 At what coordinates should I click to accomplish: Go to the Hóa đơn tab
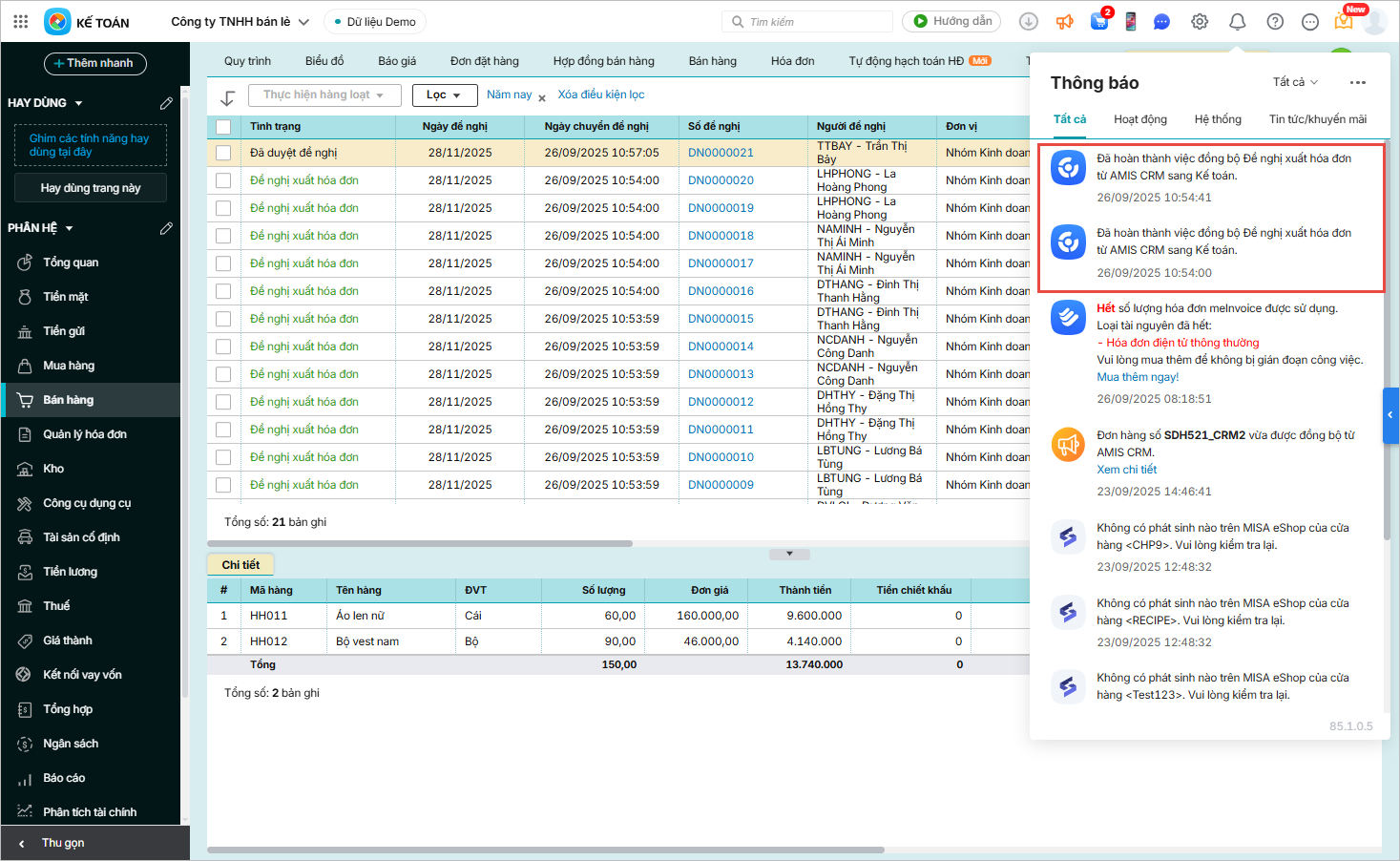point(792,61)
